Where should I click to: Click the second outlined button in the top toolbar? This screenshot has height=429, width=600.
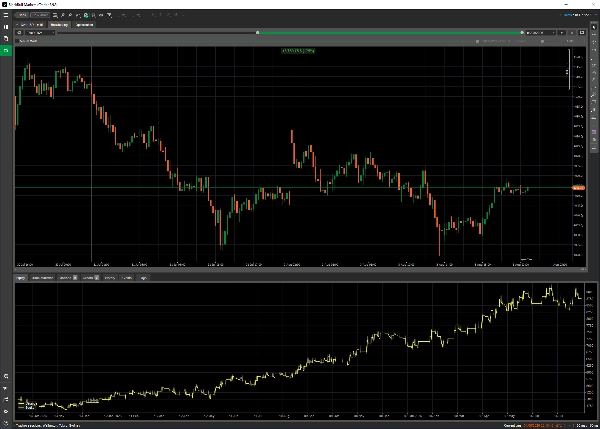(x=40, y=15)
